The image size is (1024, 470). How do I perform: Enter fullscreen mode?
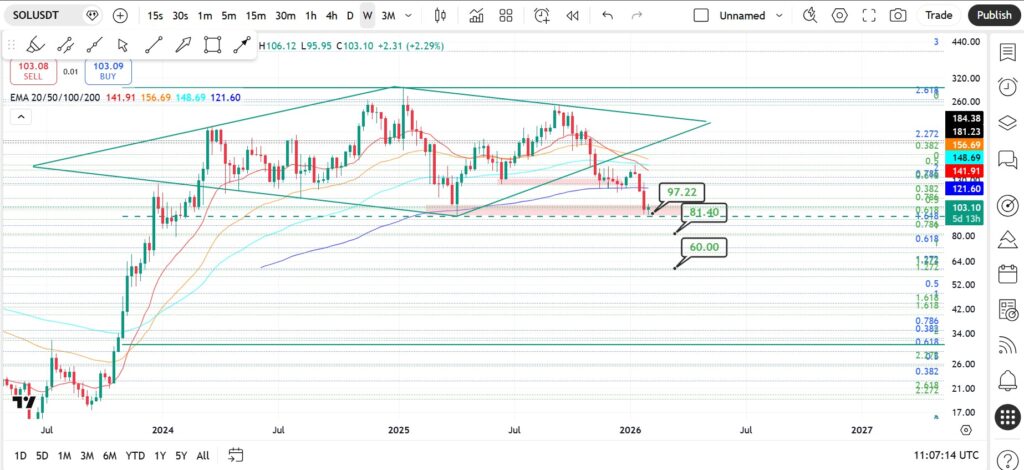click(x=869, y=16)
